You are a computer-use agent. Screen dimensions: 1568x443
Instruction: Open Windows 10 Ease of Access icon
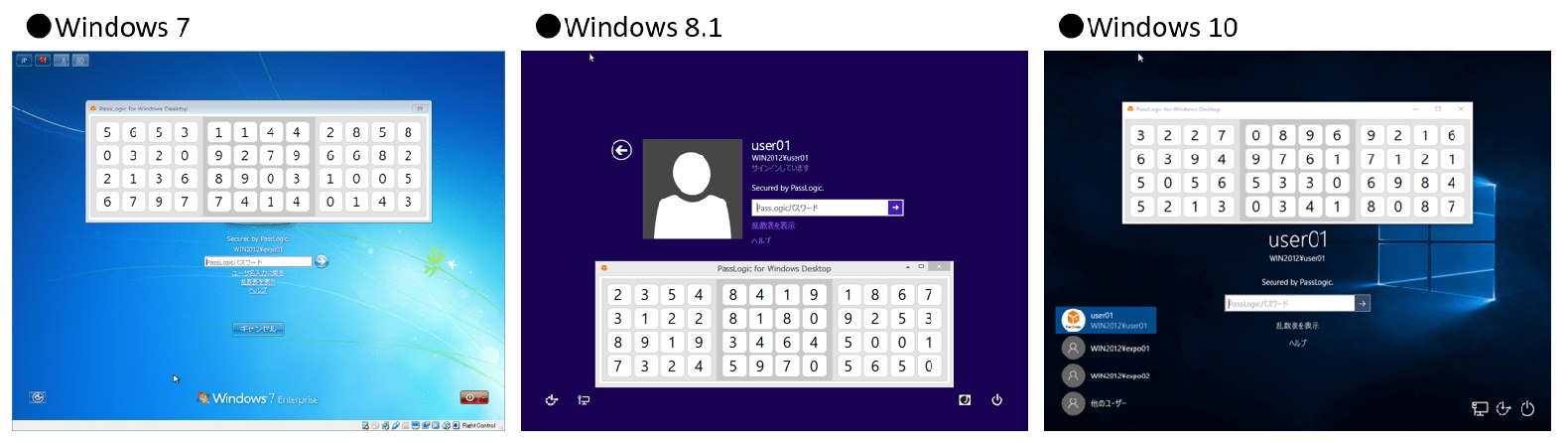1503,408
